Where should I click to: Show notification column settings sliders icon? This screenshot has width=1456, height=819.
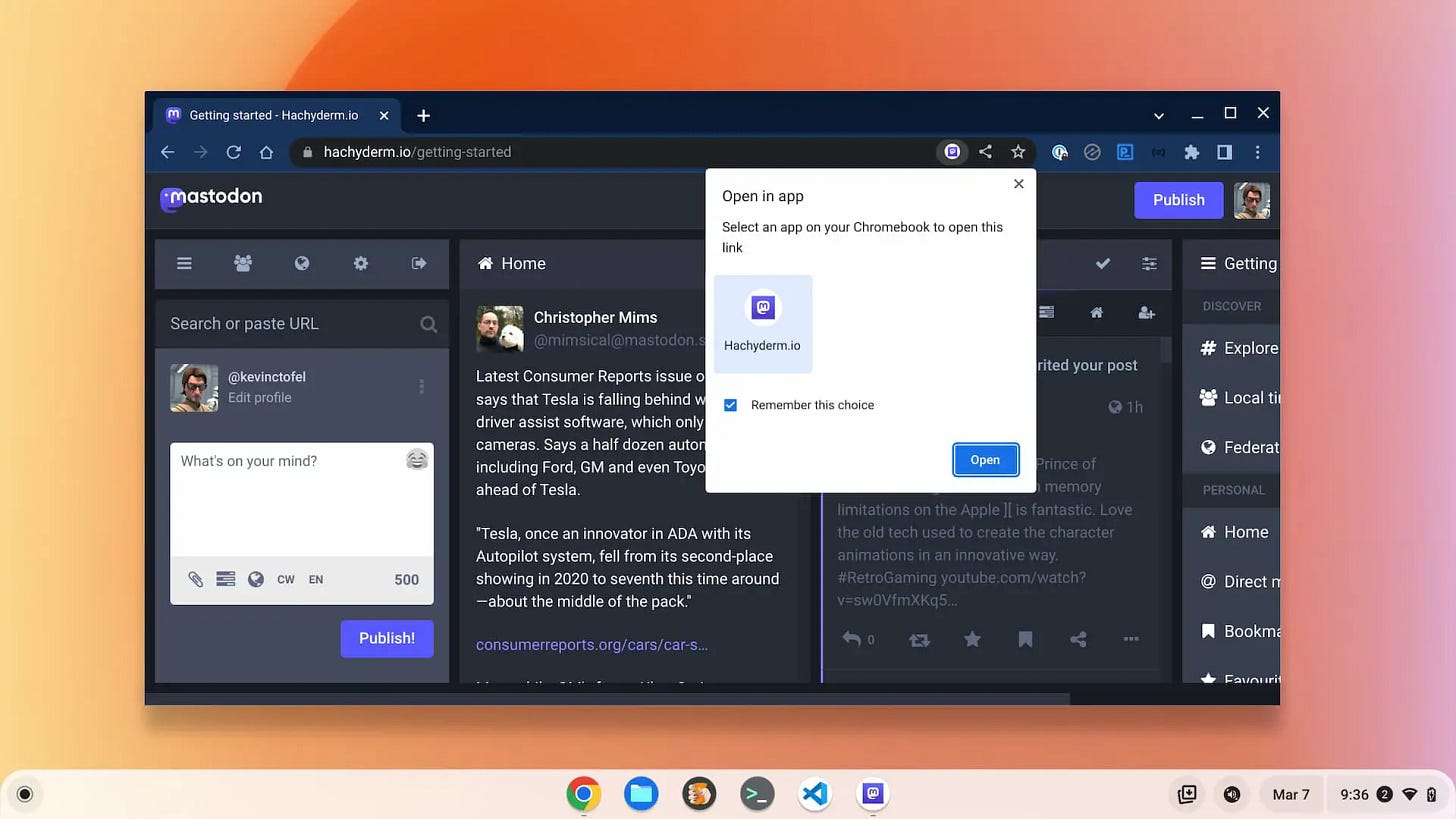(1149, 263)
